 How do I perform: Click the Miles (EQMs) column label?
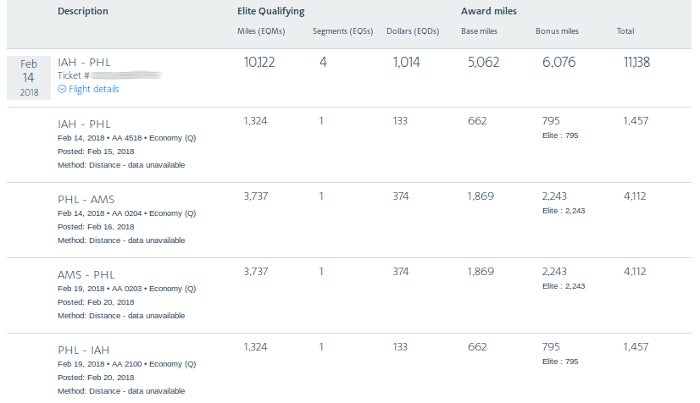pyautogui.click(x=261, y=31)
